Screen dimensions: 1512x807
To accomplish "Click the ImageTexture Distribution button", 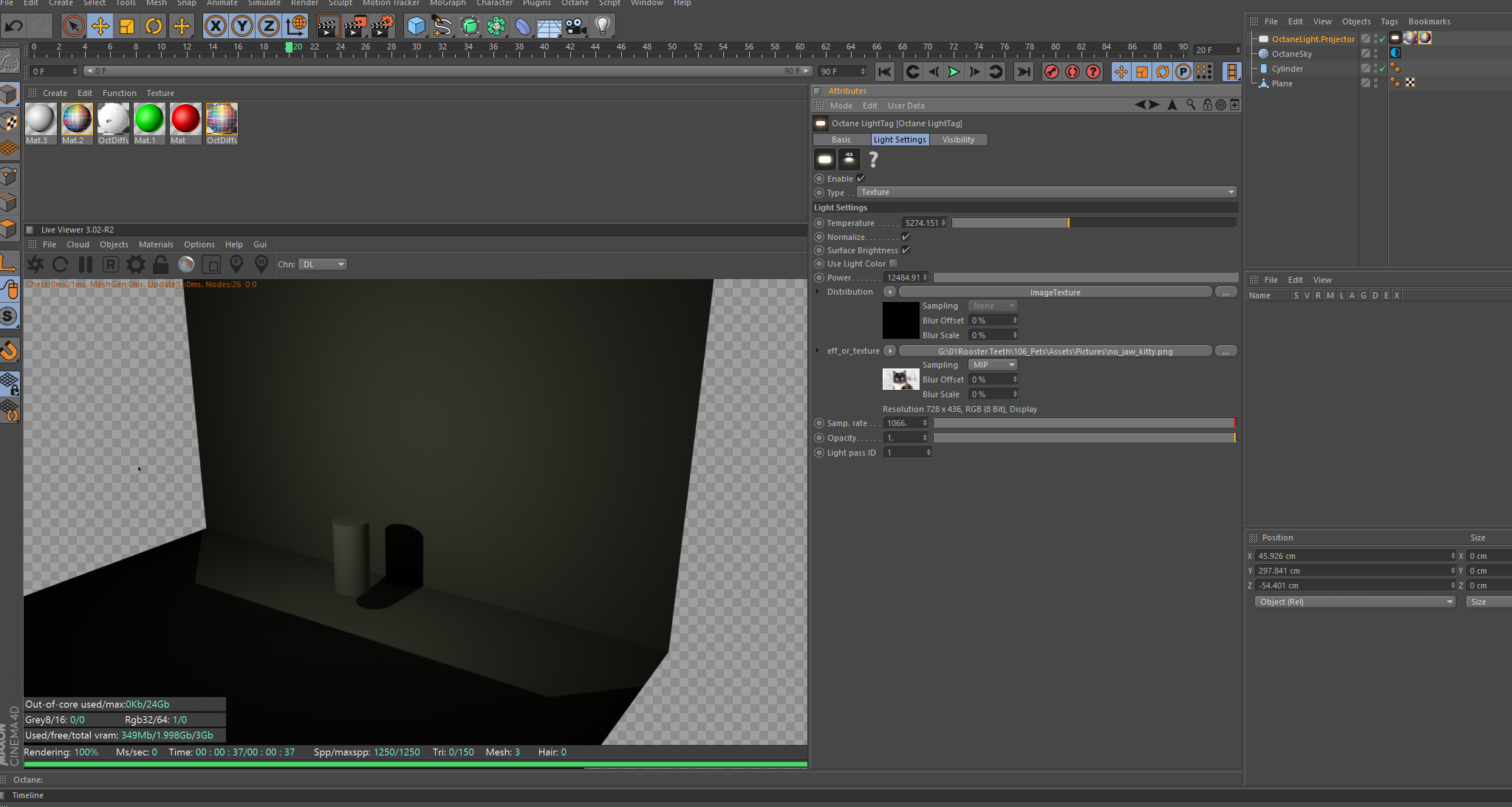I will 1055,292.
